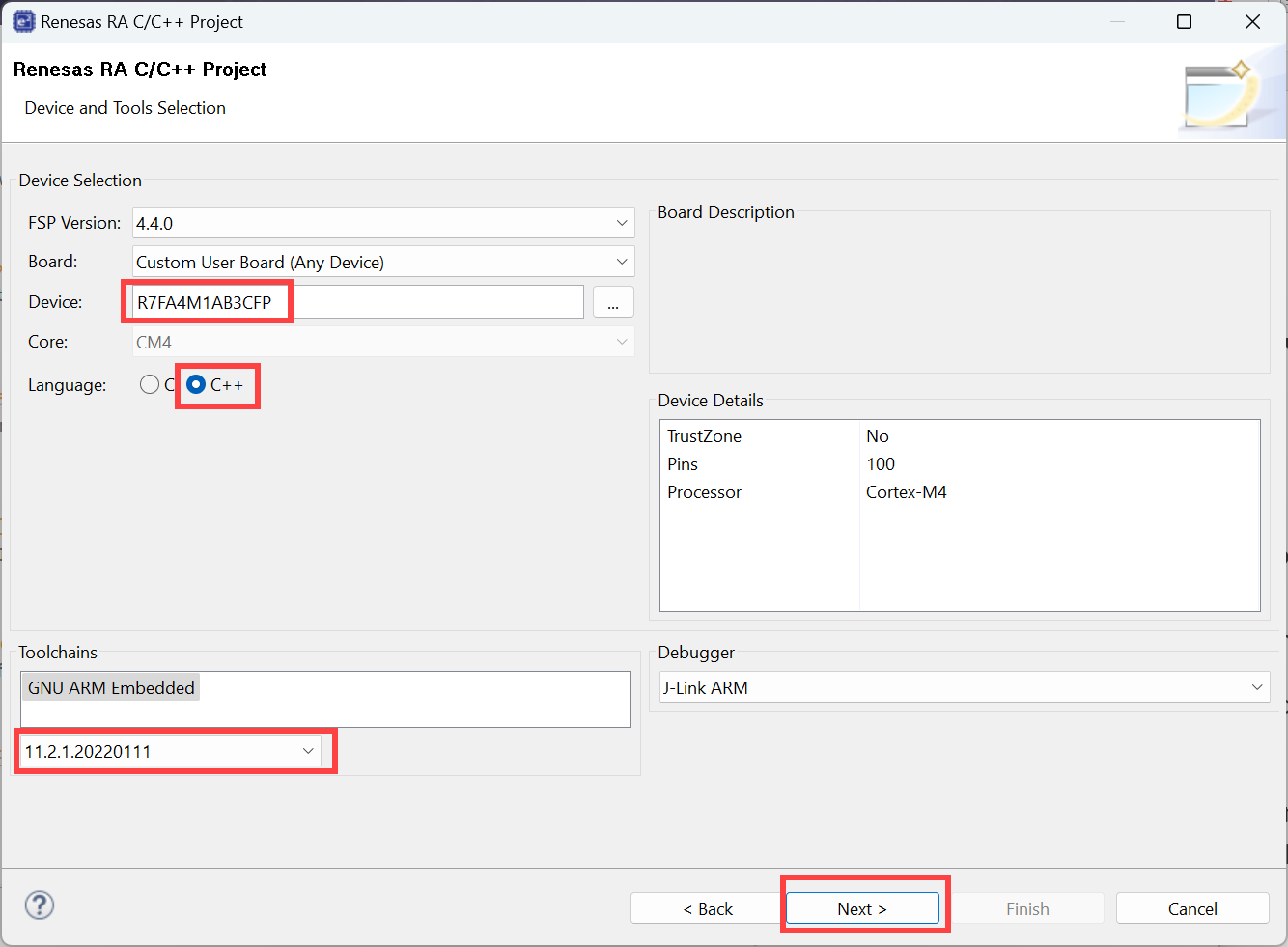Open the disabled Core CM4 dropdown
The width and height of the screenshot is (1288, 947).
383,342
